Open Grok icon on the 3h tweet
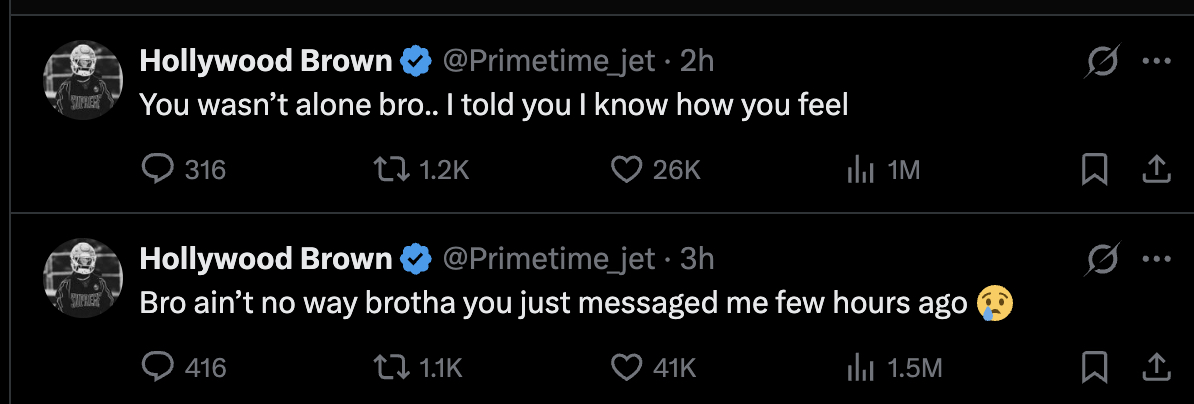1194x404 pixels. [x=1102, y=261]
